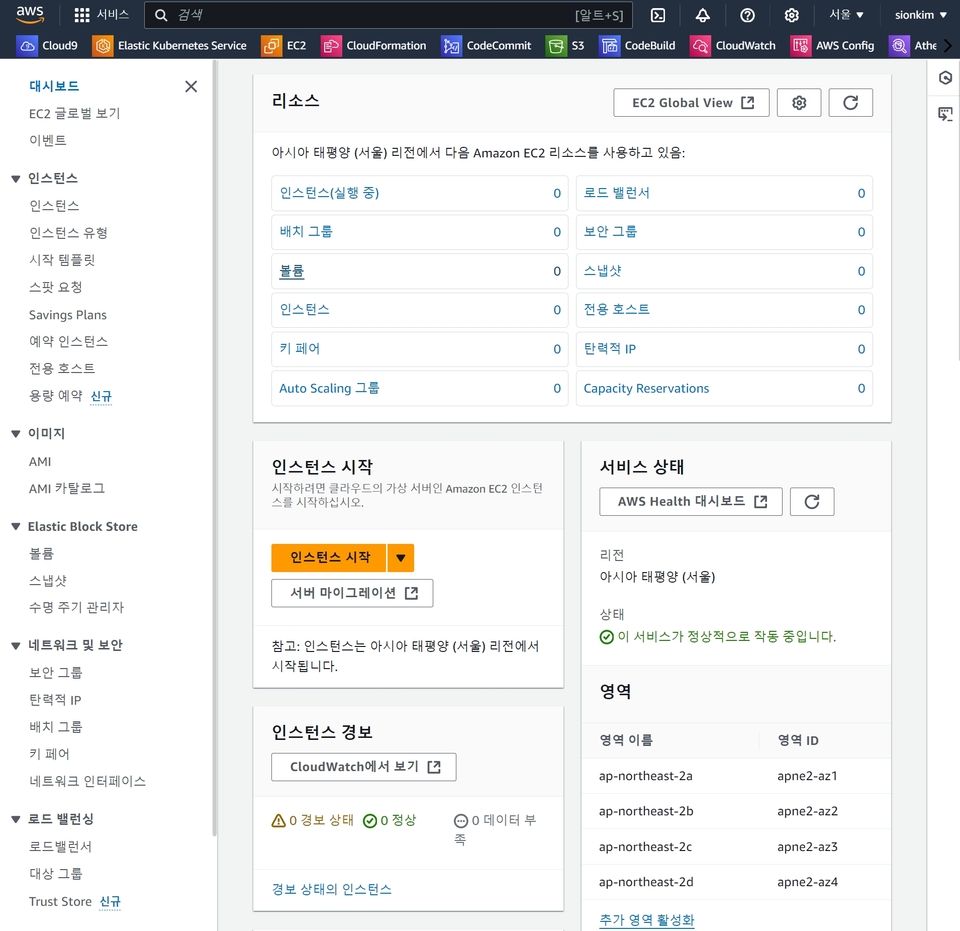960x931 pixels.
Task: Open S3 favorite shortcut
Action: point(565,45)
